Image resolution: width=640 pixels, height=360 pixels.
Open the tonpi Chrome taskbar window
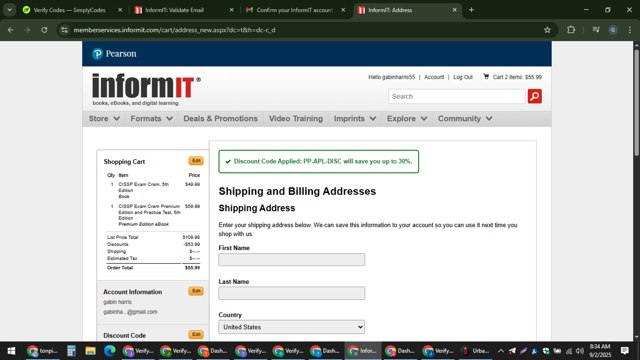click(42, 351)
